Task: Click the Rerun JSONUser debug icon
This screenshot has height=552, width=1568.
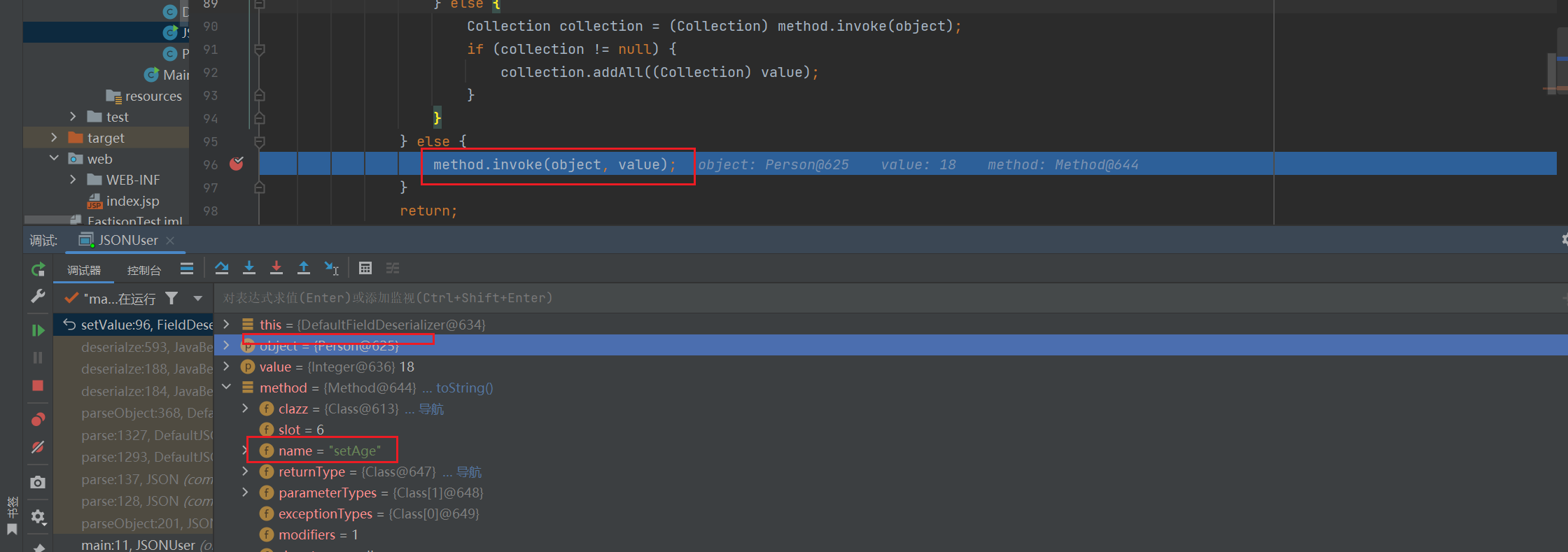Action: [38, 269]
